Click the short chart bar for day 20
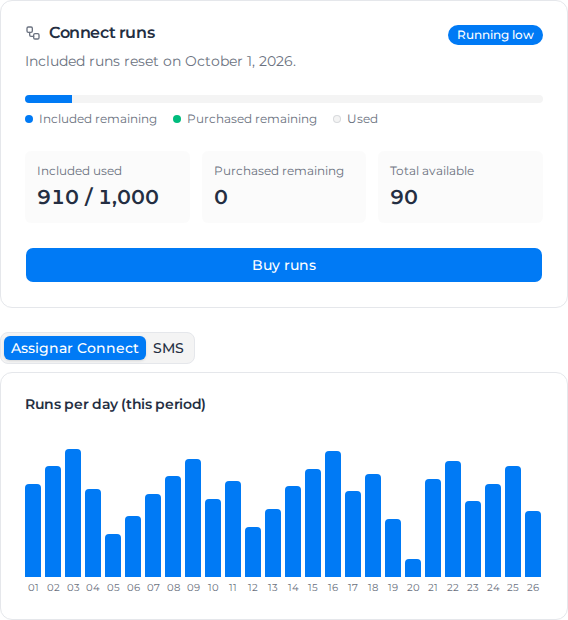The image size is (568, 620). (413, 568)
